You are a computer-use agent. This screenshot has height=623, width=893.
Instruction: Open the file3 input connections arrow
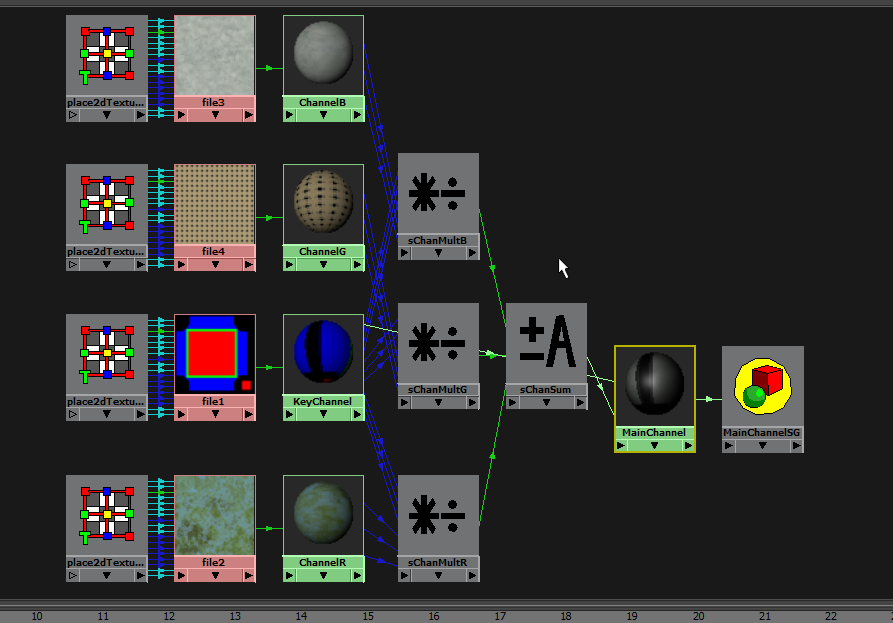pyautogui.click(x=181, y=115)
